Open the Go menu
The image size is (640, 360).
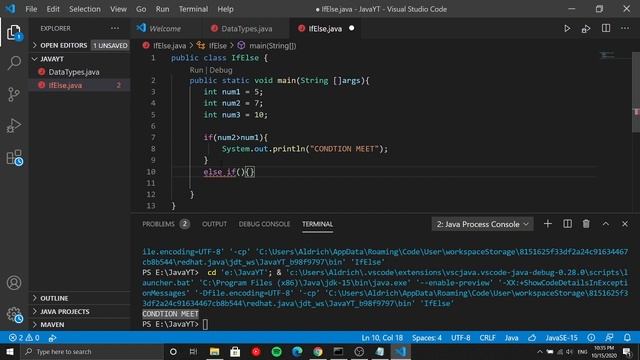(x=141, y=9)
